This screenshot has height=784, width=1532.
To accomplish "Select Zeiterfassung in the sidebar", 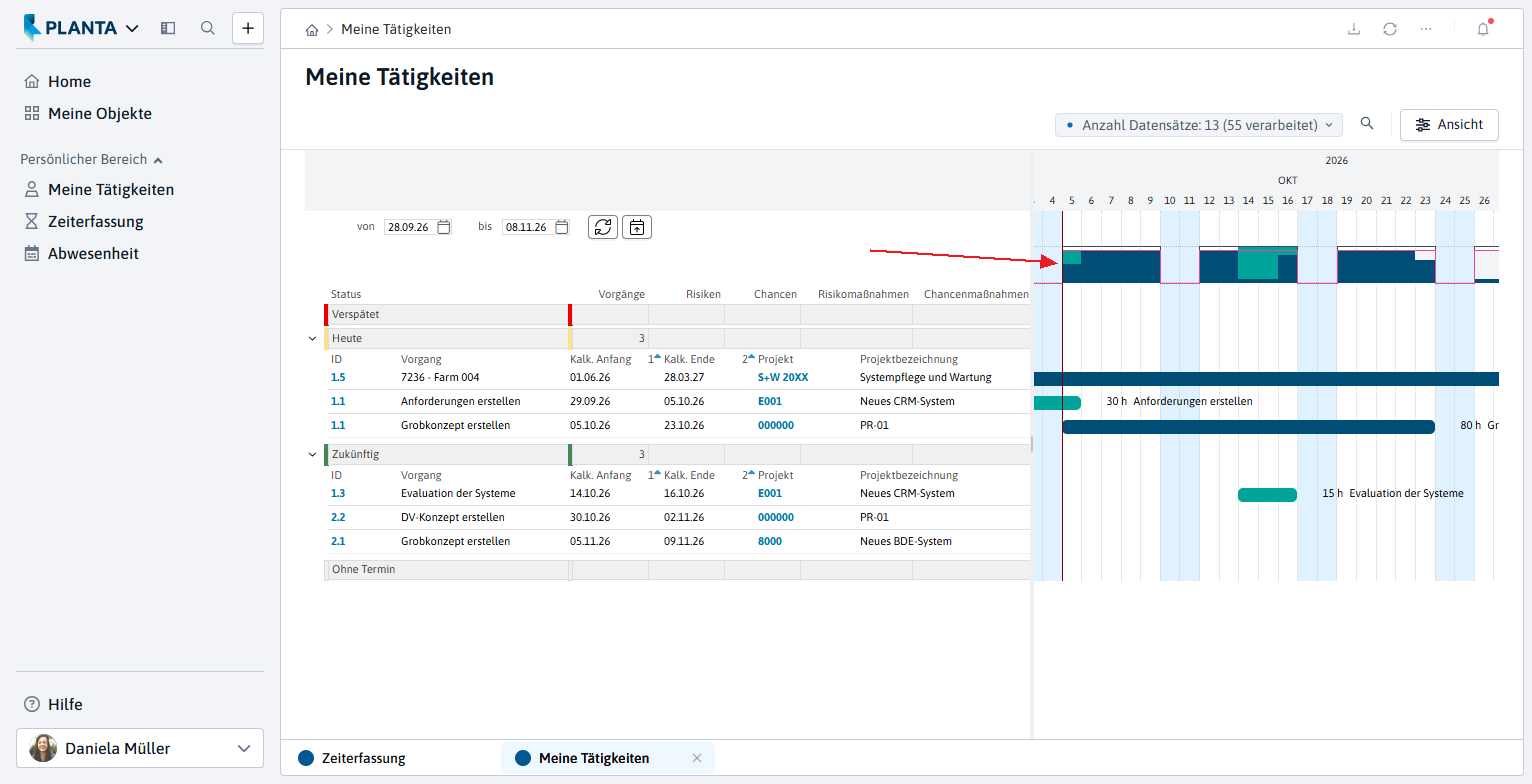I will pyautogui.click(x=84, y=222).
